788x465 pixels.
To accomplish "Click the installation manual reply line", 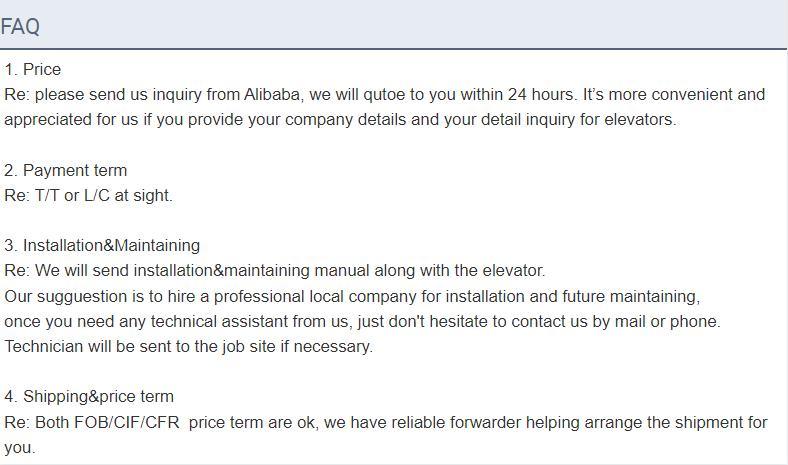I will (x=275, y=270).
